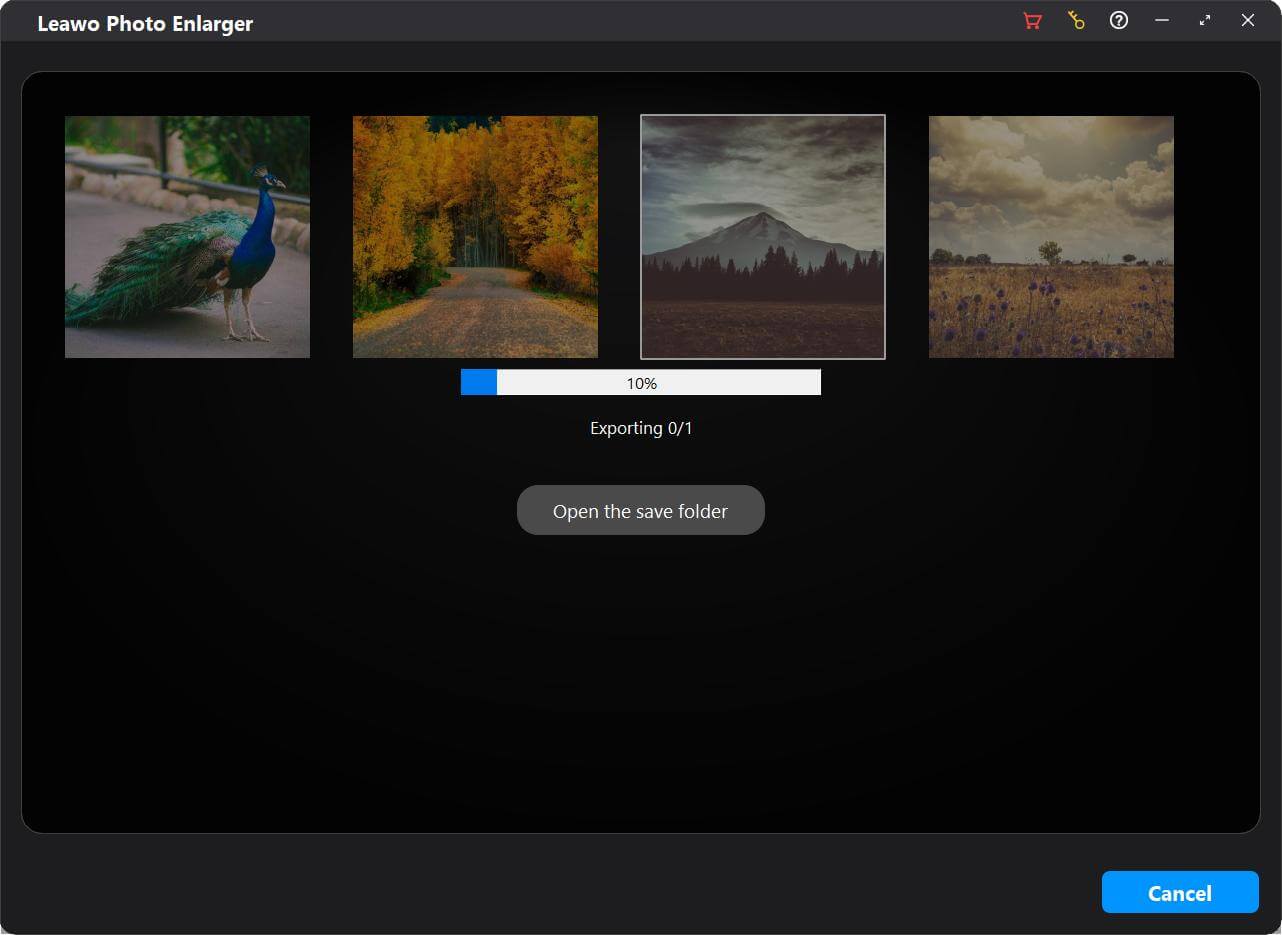
Task: Select the peacock photo thumbnail
Action: 187,237
